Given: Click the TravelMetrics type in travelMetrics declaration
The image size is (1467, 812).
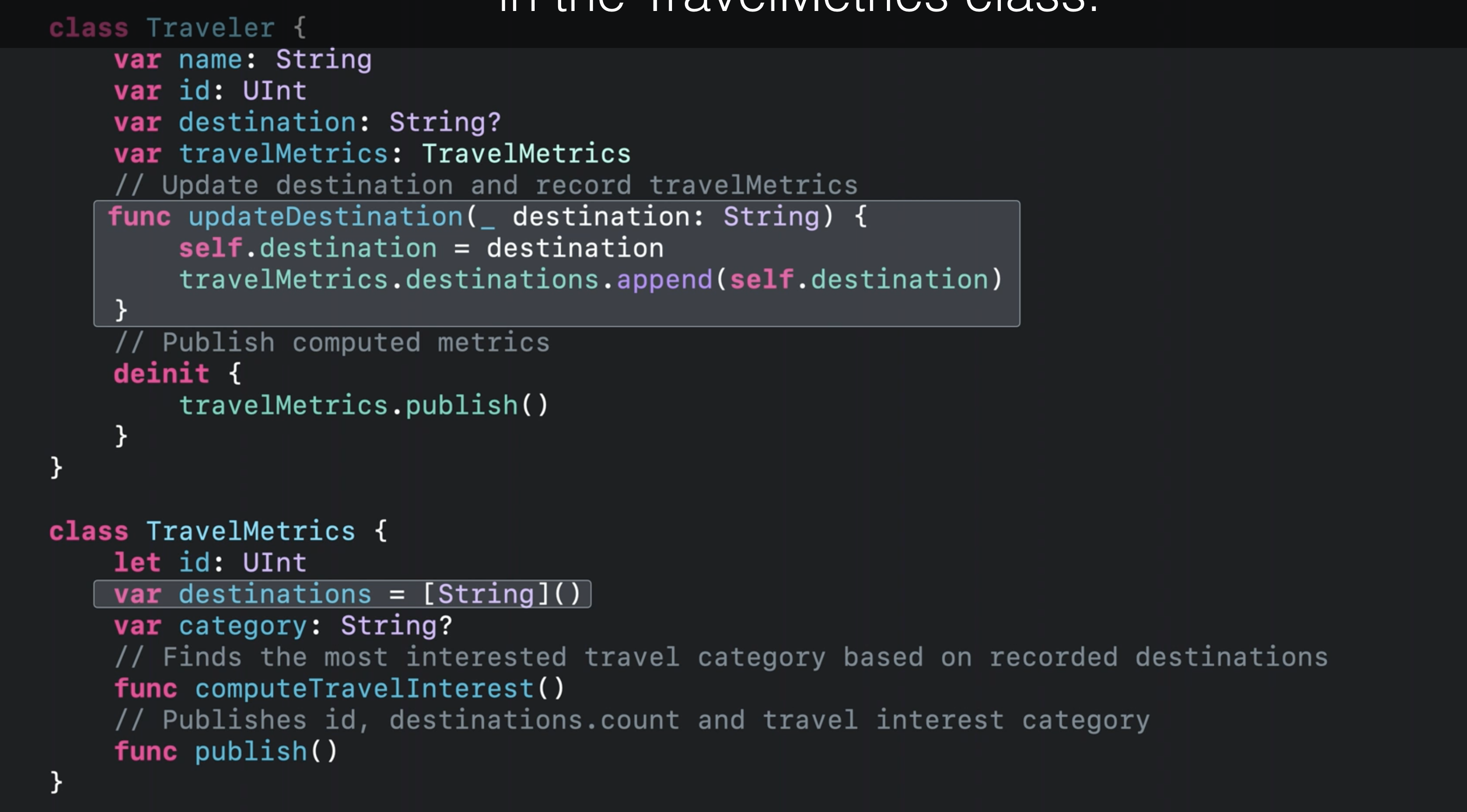Looking at the screenshot, I should pos(526,154).
